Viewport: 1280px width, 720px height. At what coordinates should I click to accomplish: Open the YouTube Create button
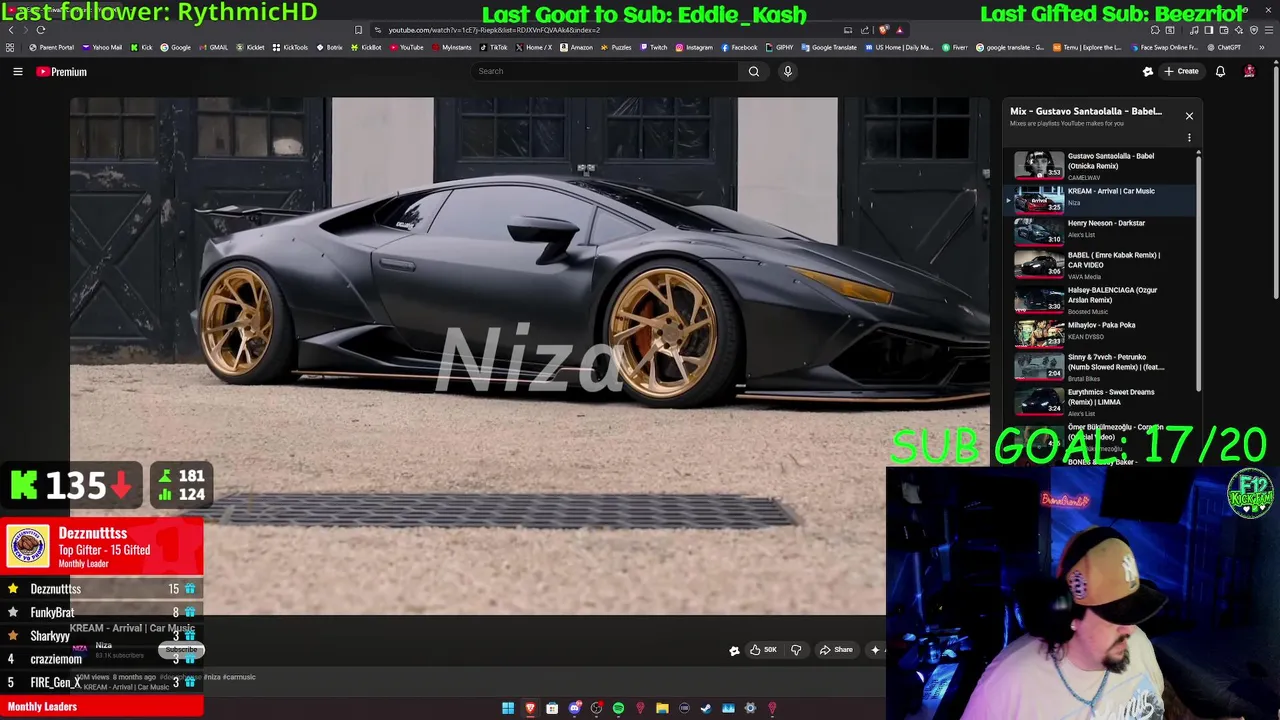1181,72
